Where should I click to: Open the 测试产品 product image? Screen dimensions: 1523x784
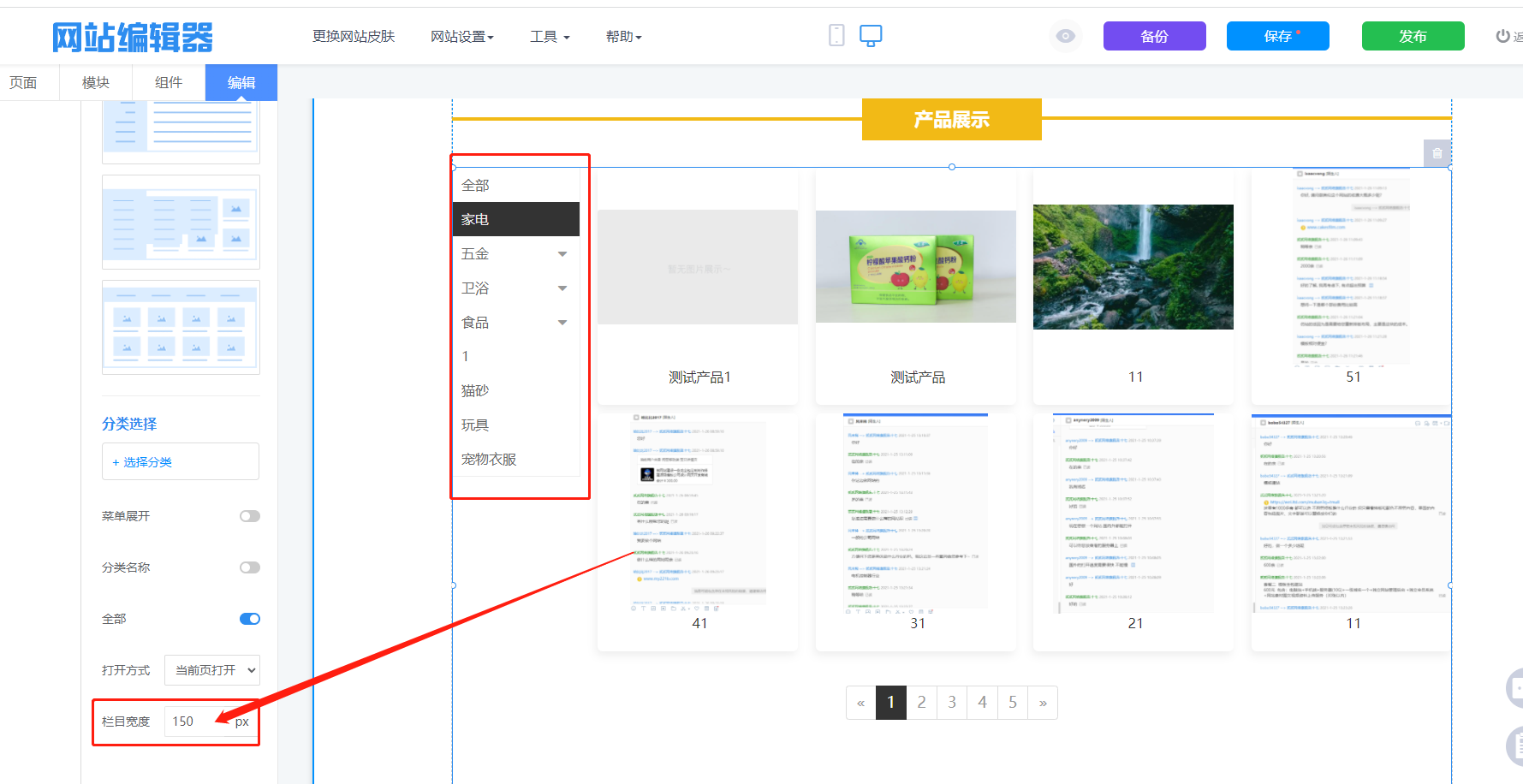tap(916, 267)
